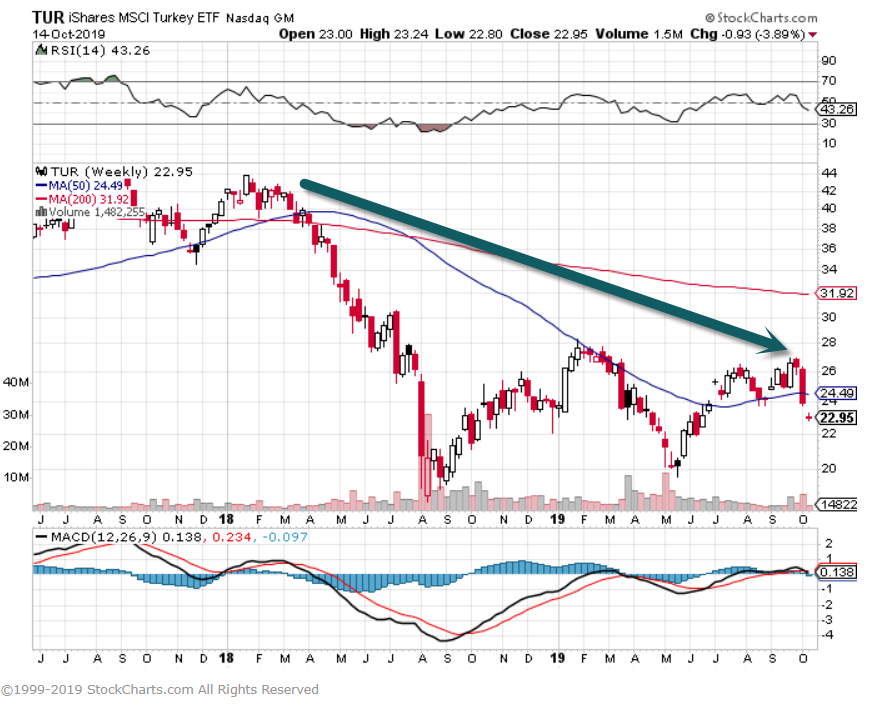Click the candlestick icon beside TUR (Weekly)
This screenshot has height=711, width=872.
tap(42, 171)
